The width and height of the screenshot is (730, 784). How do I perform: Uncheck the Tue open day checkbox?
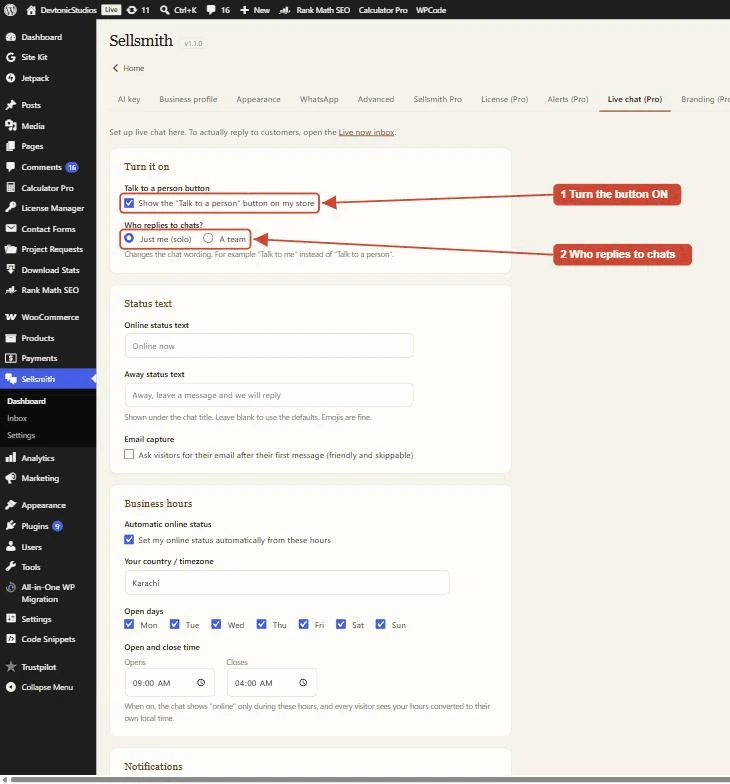click(174, 624)
